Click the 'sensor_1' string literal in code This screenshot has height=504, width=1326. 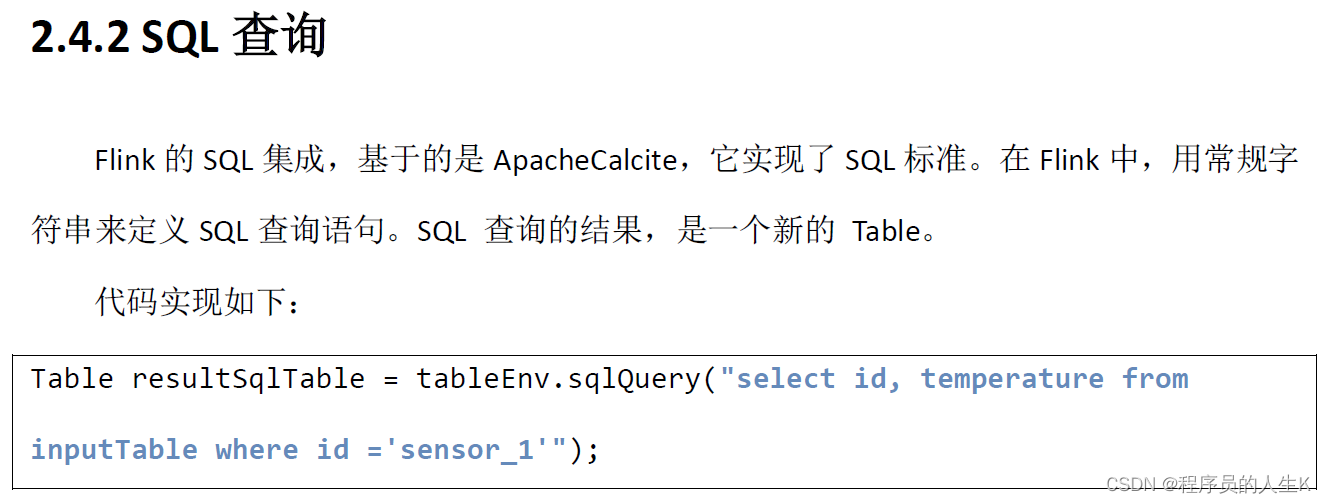coord(467,450)
